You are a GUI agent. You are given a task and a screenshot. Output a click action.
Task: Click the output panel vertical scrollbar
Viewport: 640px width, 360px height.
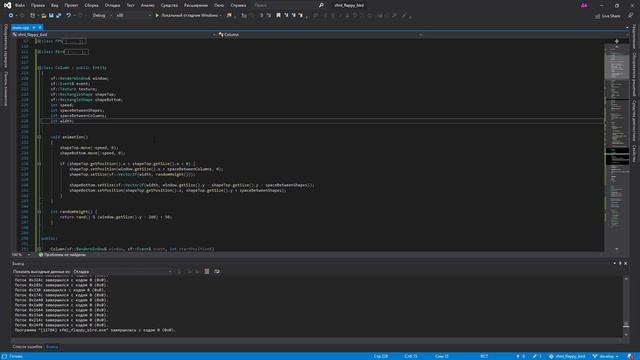click(x=626, y=306)
